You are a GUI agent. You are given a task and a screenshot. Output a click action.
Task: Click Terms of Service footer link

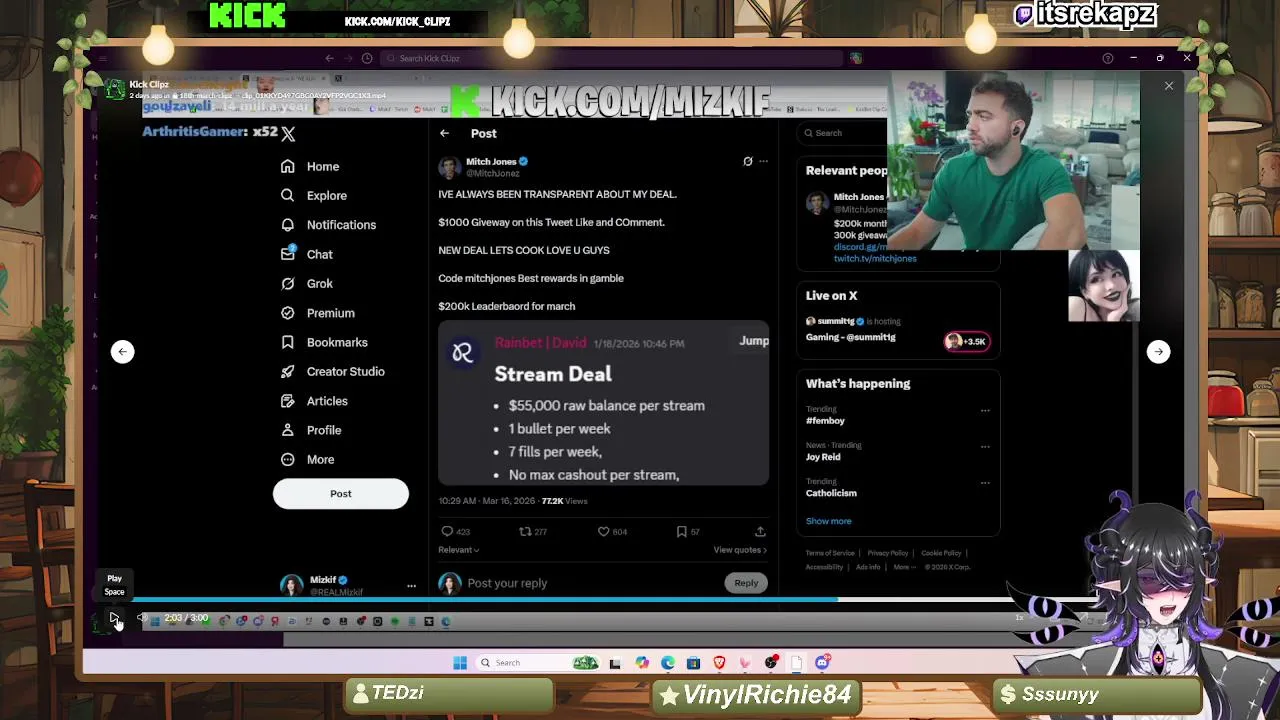[x=830, y=553]
